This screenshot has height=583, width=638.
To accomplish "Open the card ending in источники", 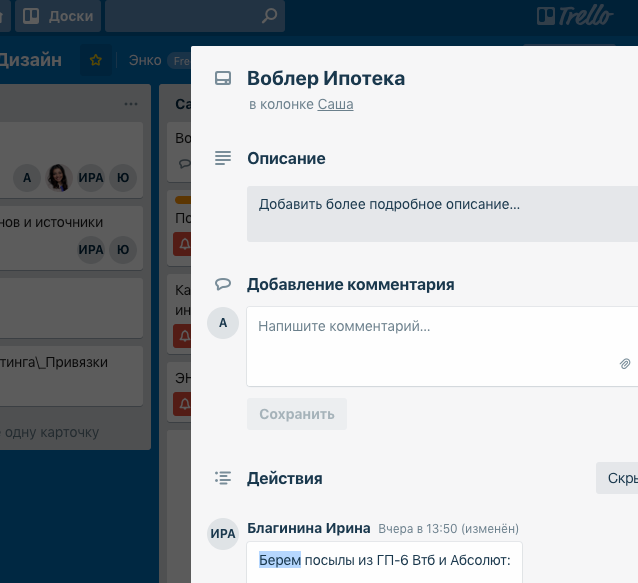I will pyautogui.click(x=71, y=238).
